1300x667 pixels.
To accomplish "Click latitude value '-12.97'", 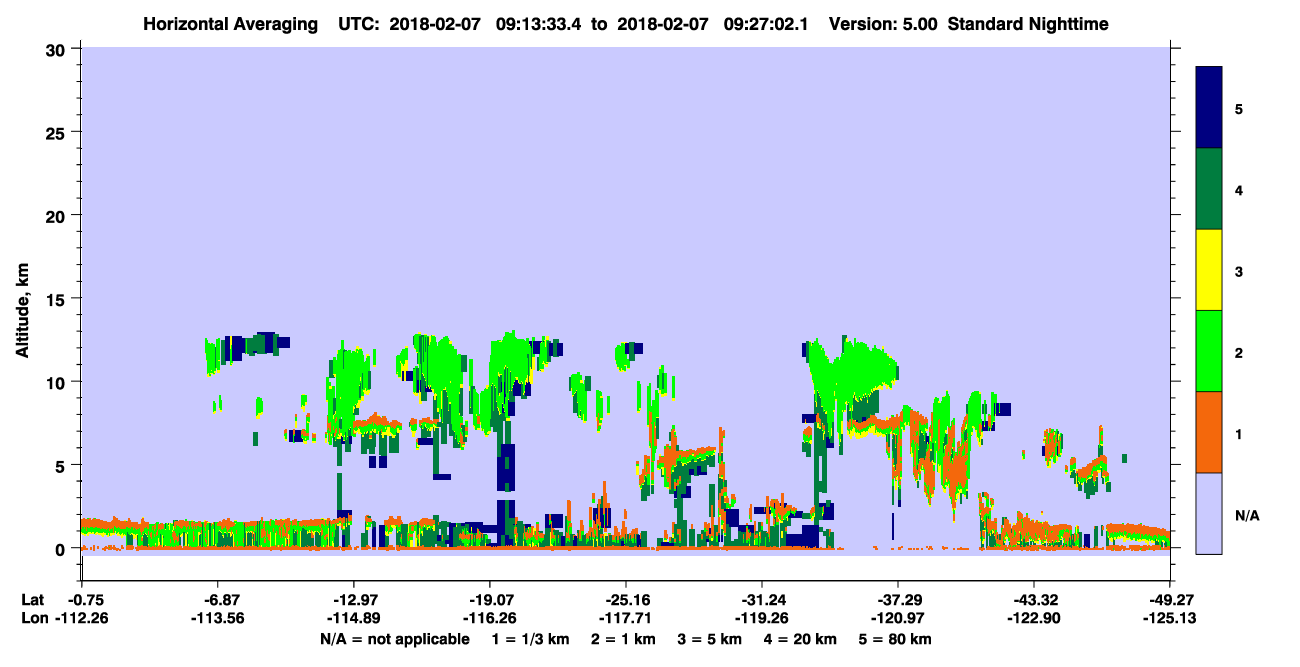I will 353,599.
